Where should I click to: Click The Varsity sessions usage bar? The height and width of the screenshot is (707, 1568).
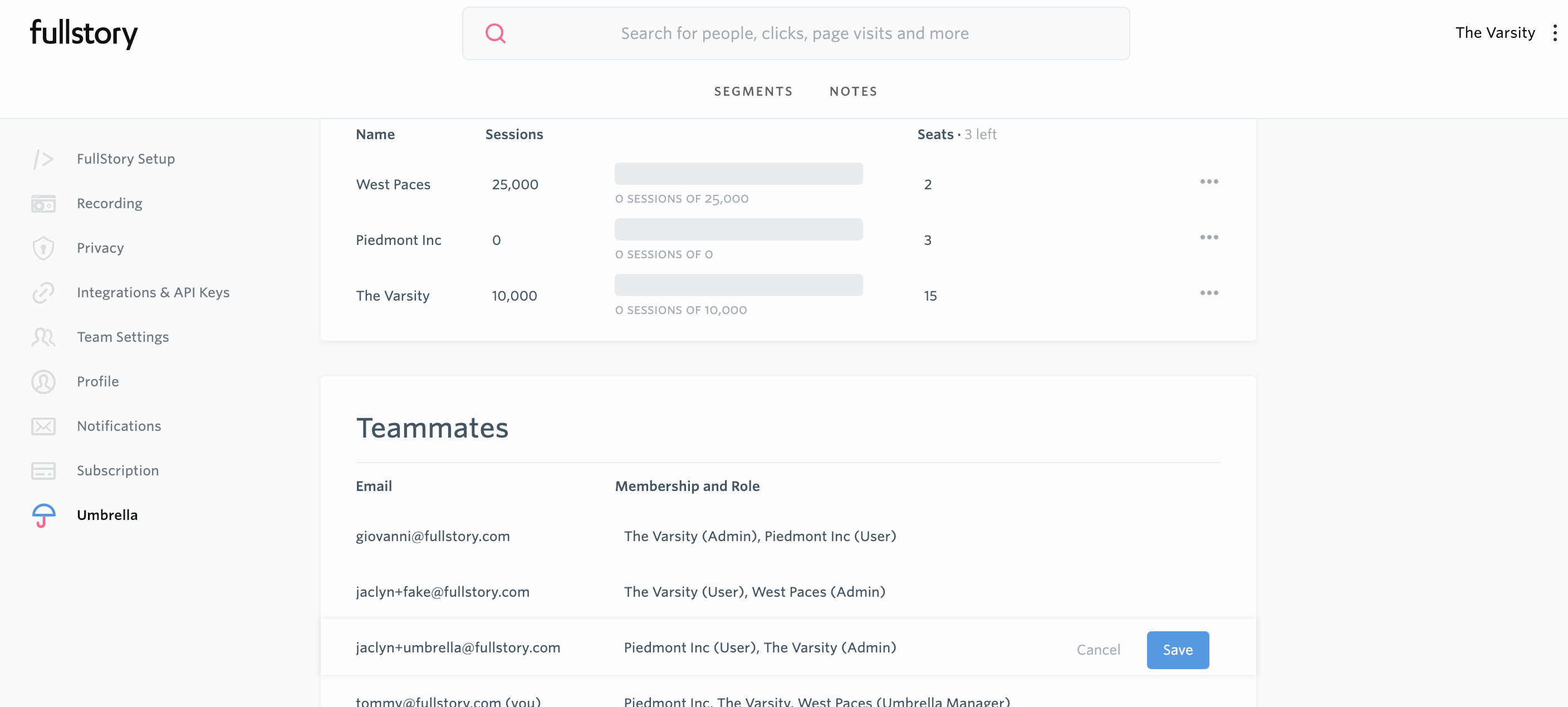tap(738, 286)
